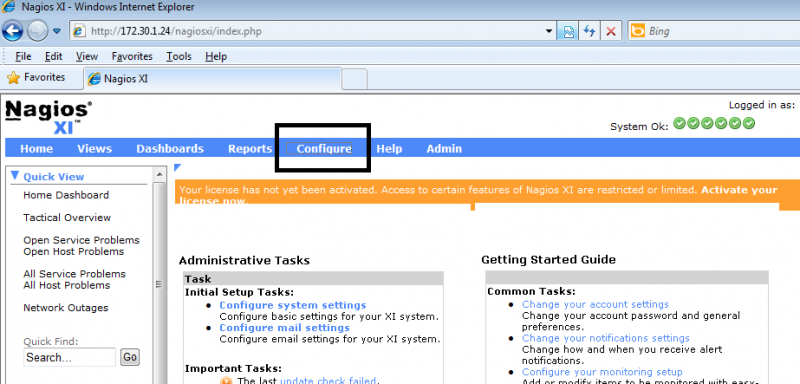Open the Admin navigation tab

click(444, 148)
